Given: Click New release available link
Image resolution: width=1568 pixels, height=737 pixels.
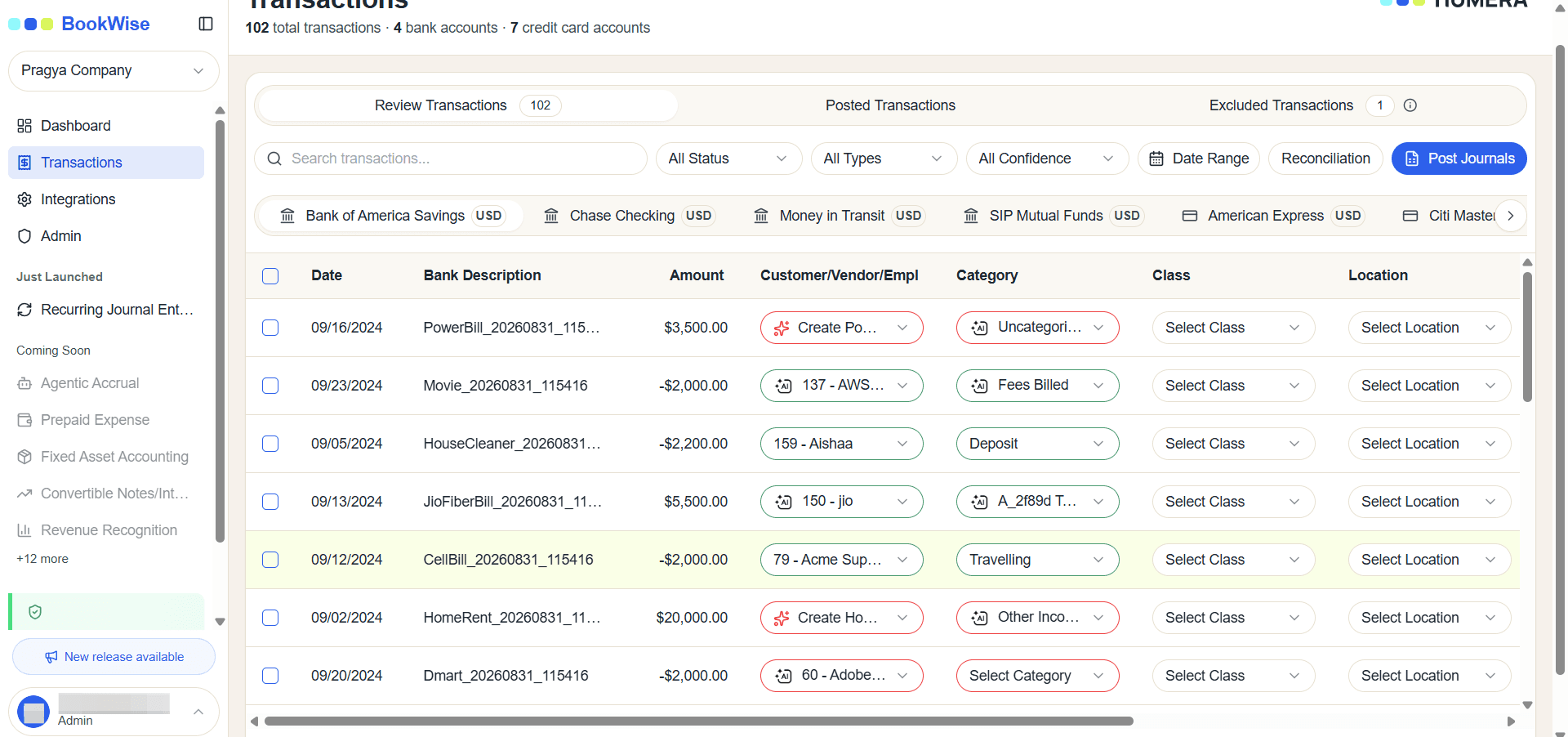Looking at the screenshot, I should 114,657.
